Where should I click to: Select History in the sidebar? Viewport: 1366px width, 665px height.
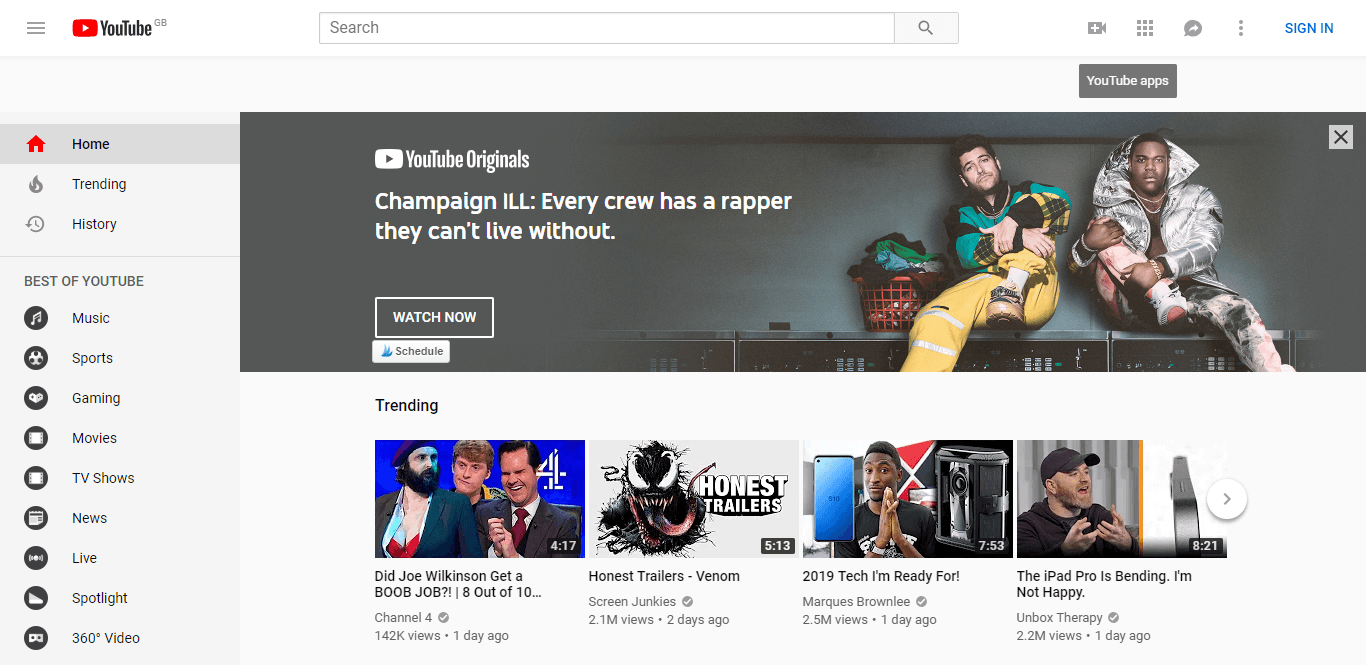tap(120, 224)
